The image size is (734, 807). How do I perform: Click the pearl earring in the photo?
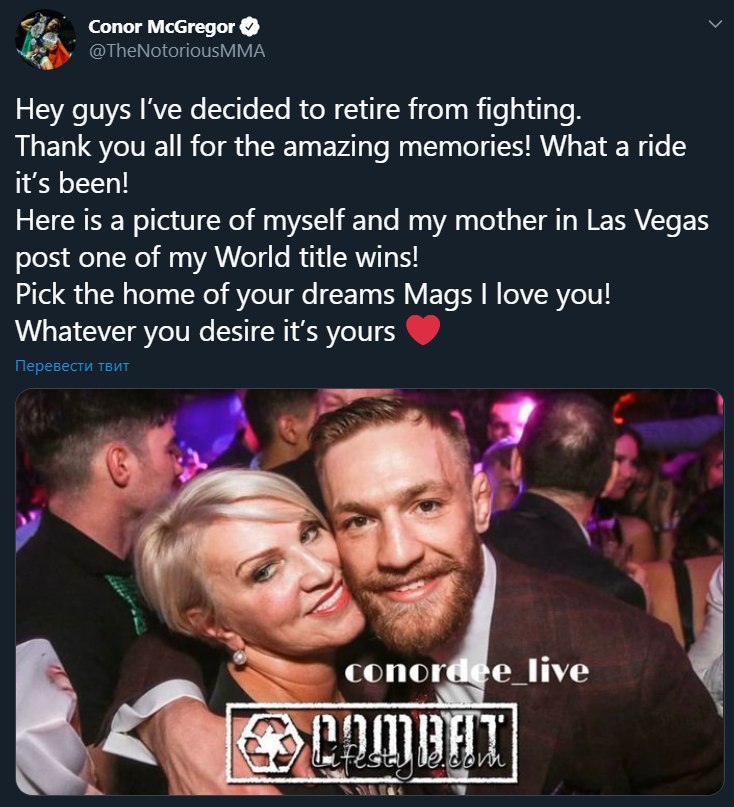tap(239, 656)
